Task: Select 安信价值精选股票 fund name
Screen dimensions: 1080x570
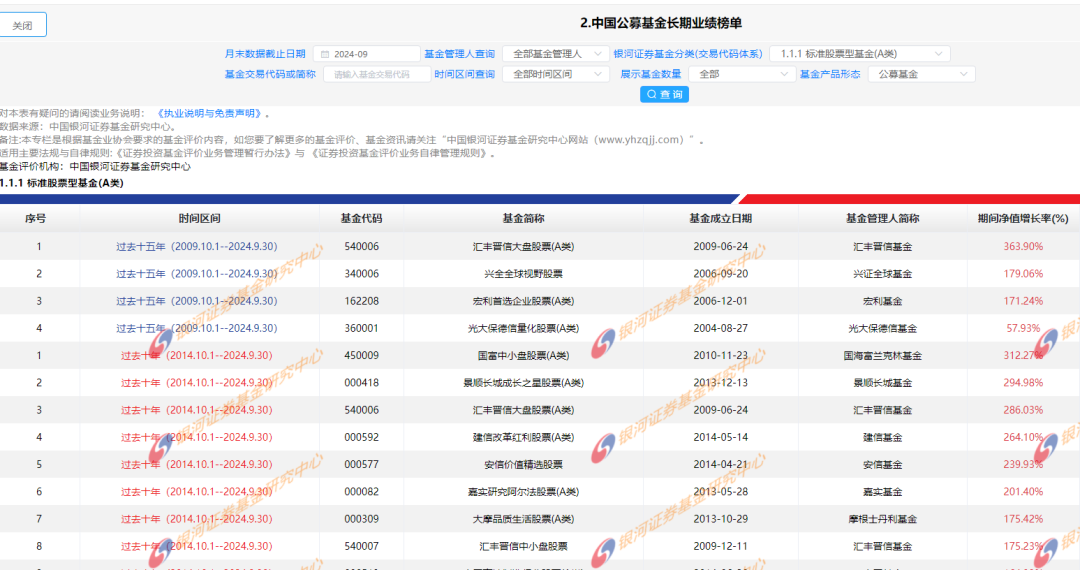Action: point(523,465)
